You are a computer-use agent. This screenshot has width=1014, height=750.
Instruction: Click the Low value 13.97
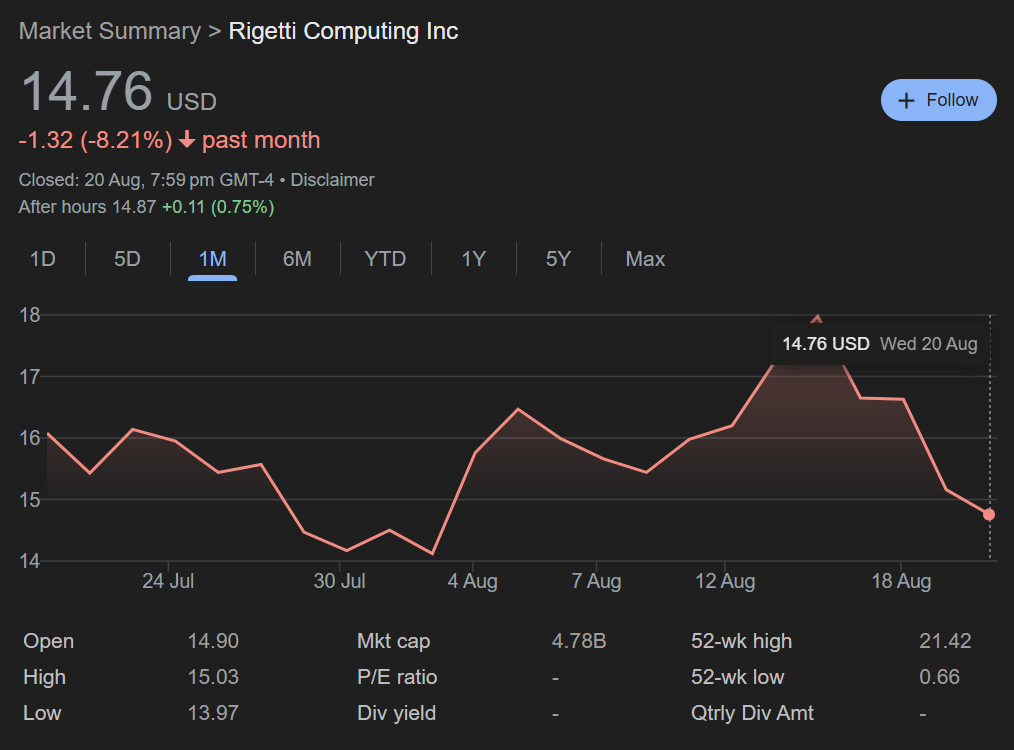[x=213, y=713]
